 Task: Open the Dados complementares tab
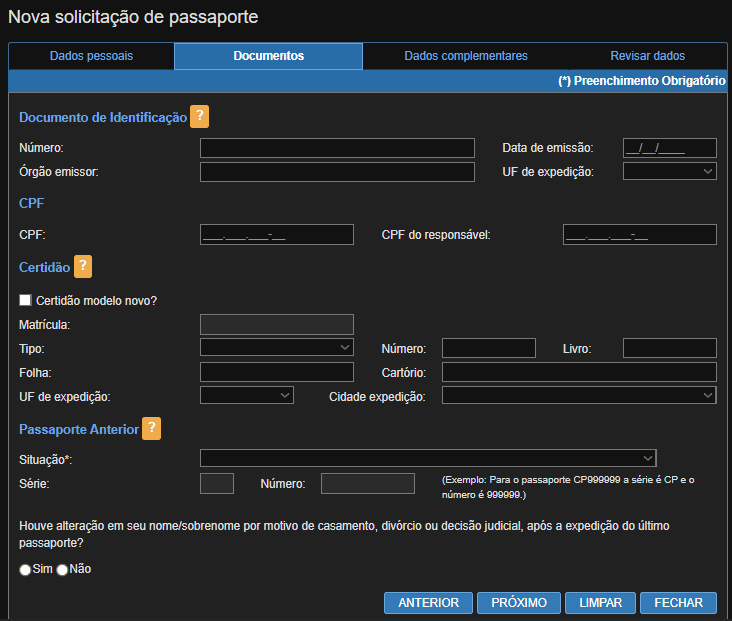466,56
